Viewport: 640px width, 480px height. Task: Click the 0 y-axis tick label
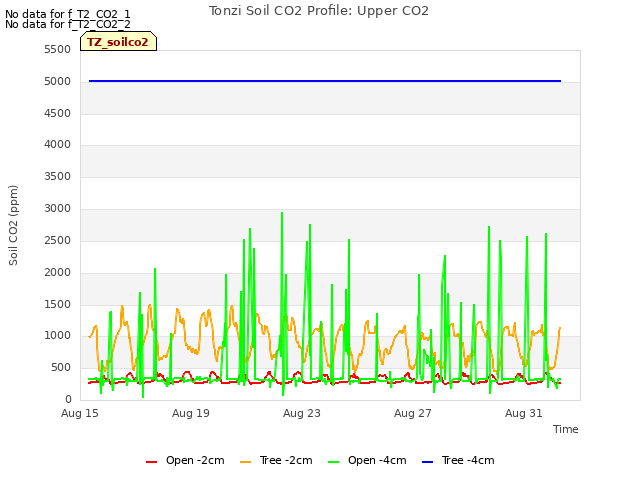pyautogui.click(x=68, y=399)
